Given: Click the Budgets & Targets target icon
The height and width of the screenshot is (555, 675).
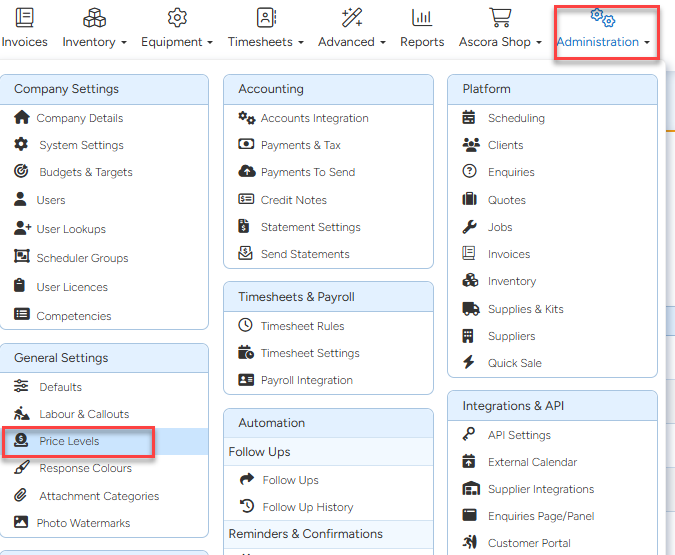Looking at the screenshot, I should coord(21,172).
